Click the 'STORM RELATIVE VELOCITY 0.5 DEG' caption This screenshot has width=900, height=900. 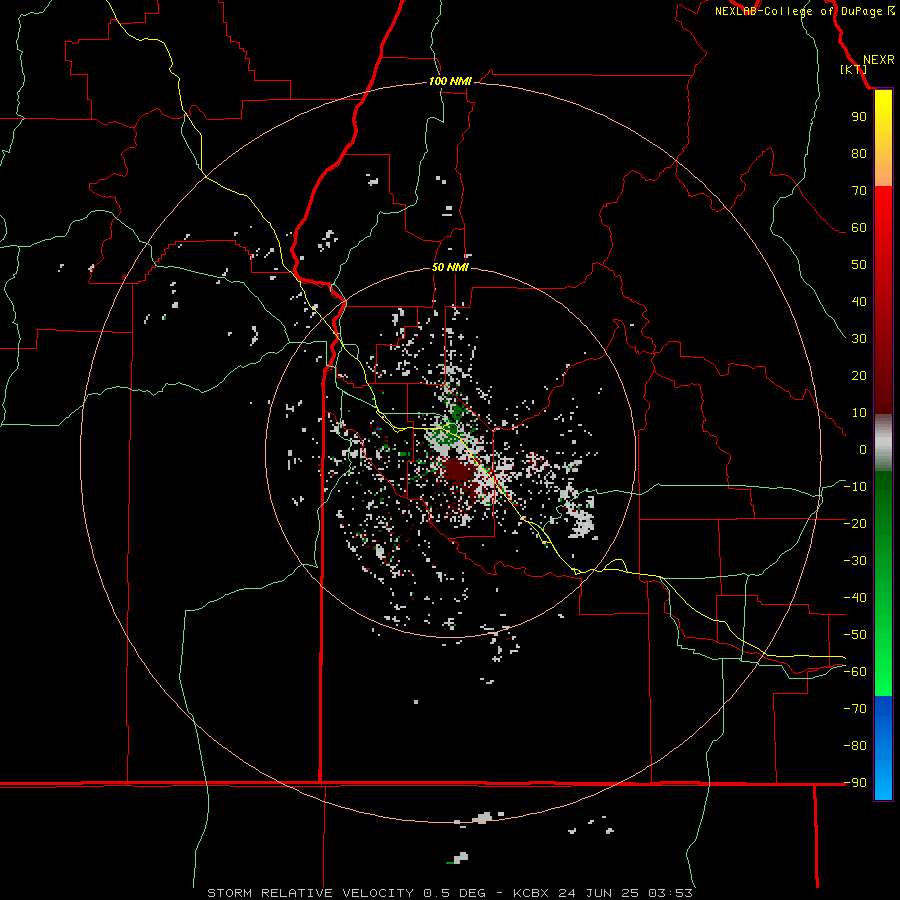coord(346,893)
